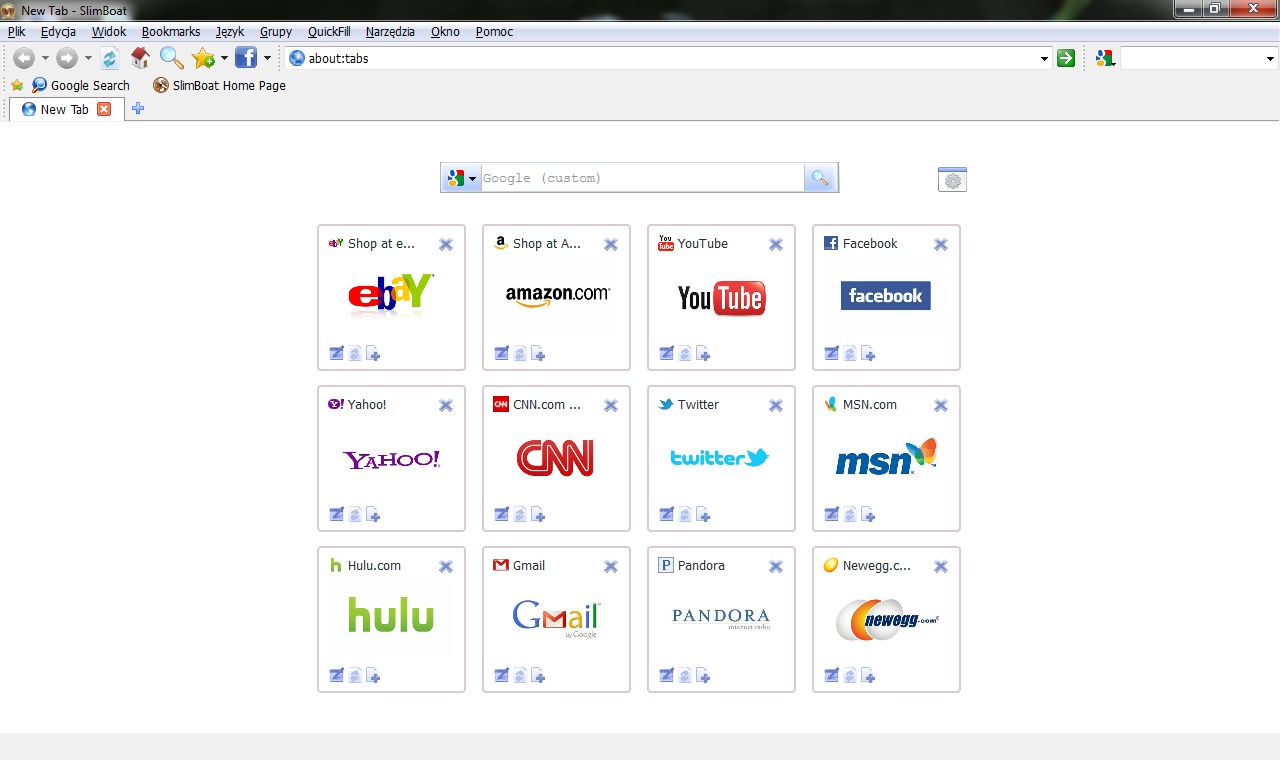Open the Gmail logo thumbnail
Viewport: 1280px width, 760px height.
(x=556, y=619)
